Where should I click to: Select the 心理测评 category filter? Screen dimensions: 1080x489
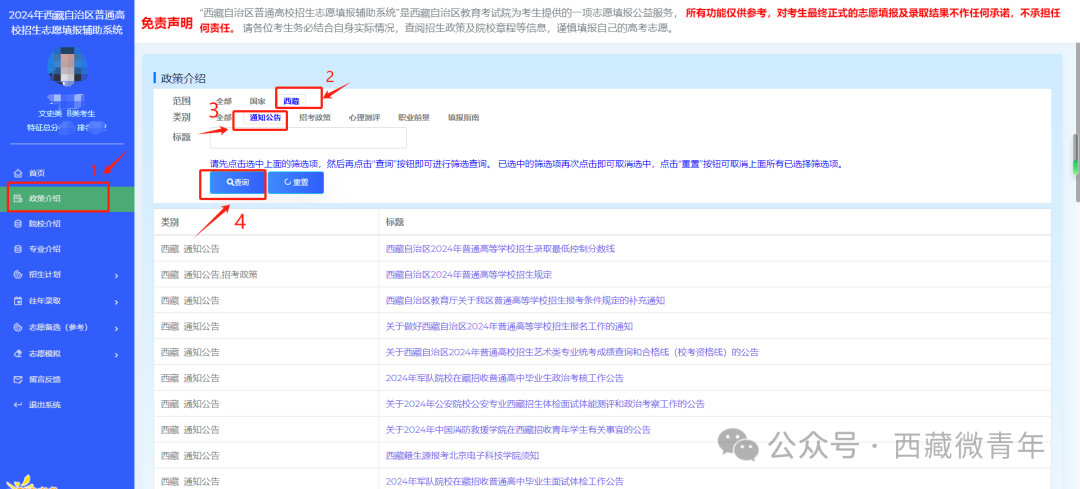tap(364, 118)
